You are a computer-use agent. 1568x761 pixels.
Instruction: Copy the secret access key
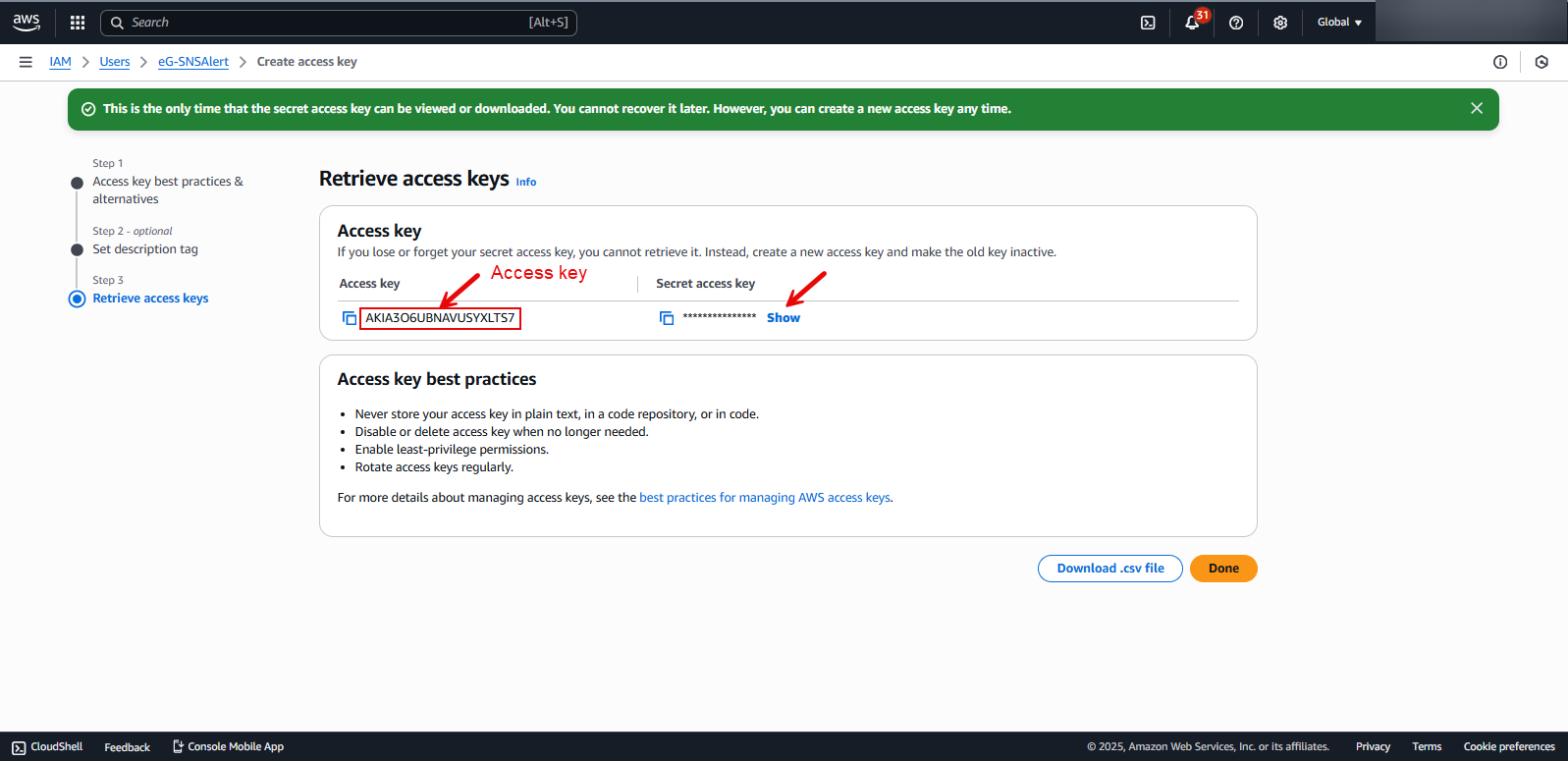tap(667, 318)
